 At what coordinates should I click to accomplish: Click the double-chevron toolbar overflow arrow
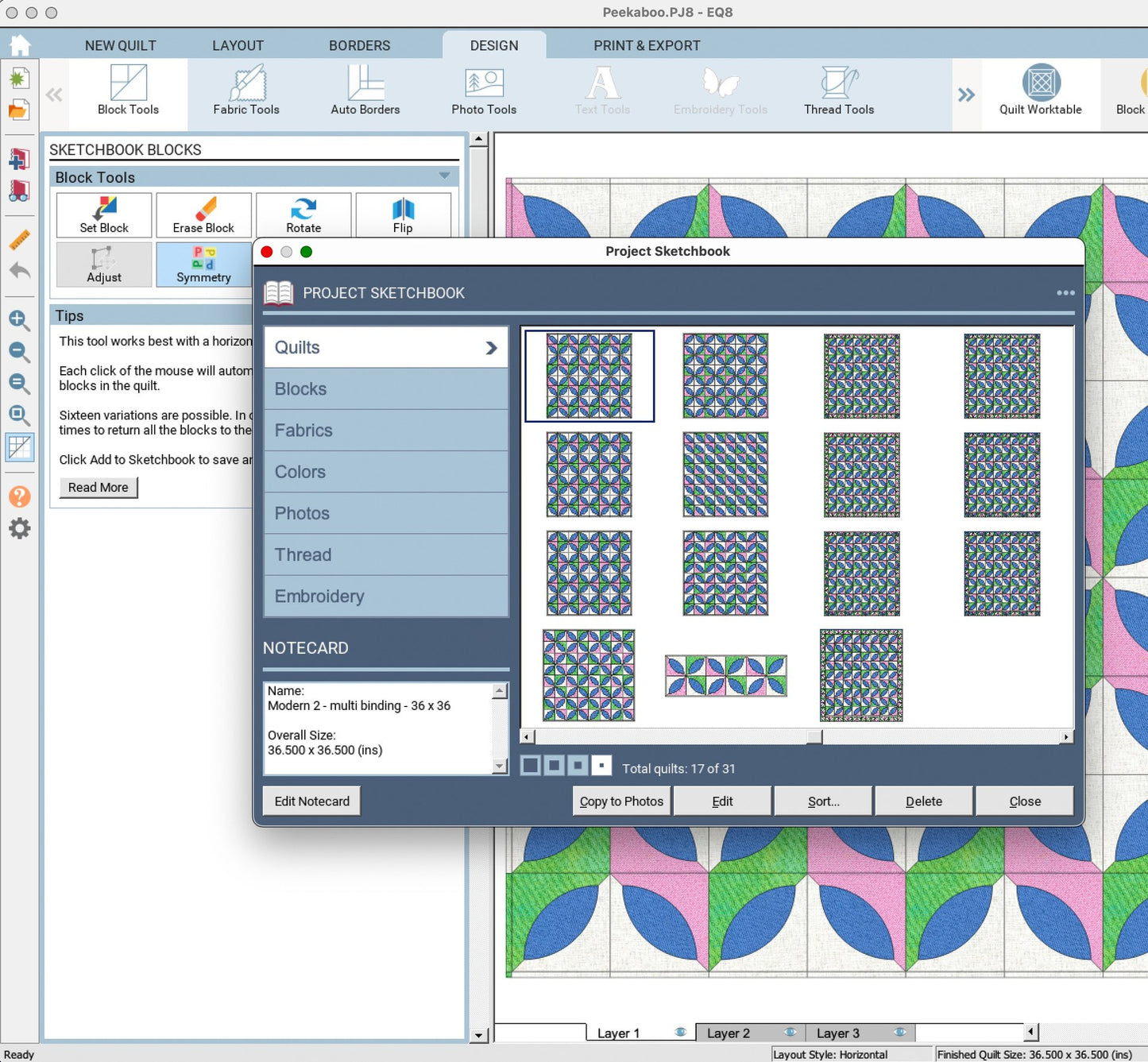(965, 95)
